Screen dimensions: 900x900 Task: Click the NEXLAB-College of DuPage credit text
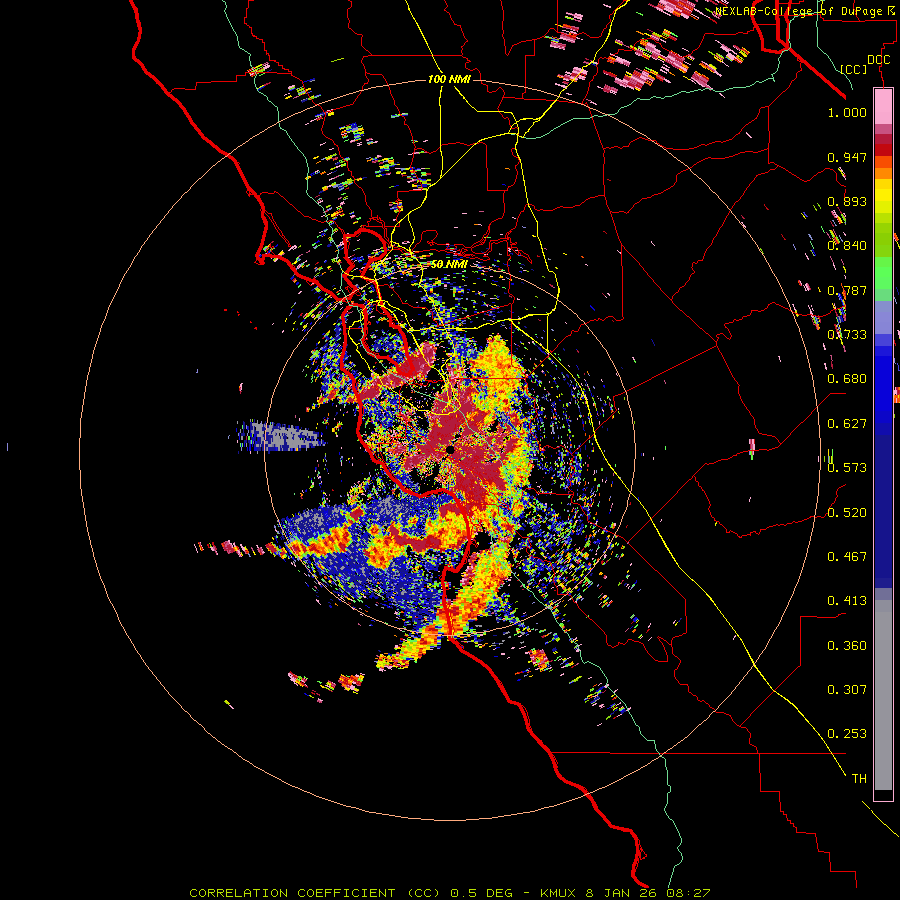tap(806, 11)
